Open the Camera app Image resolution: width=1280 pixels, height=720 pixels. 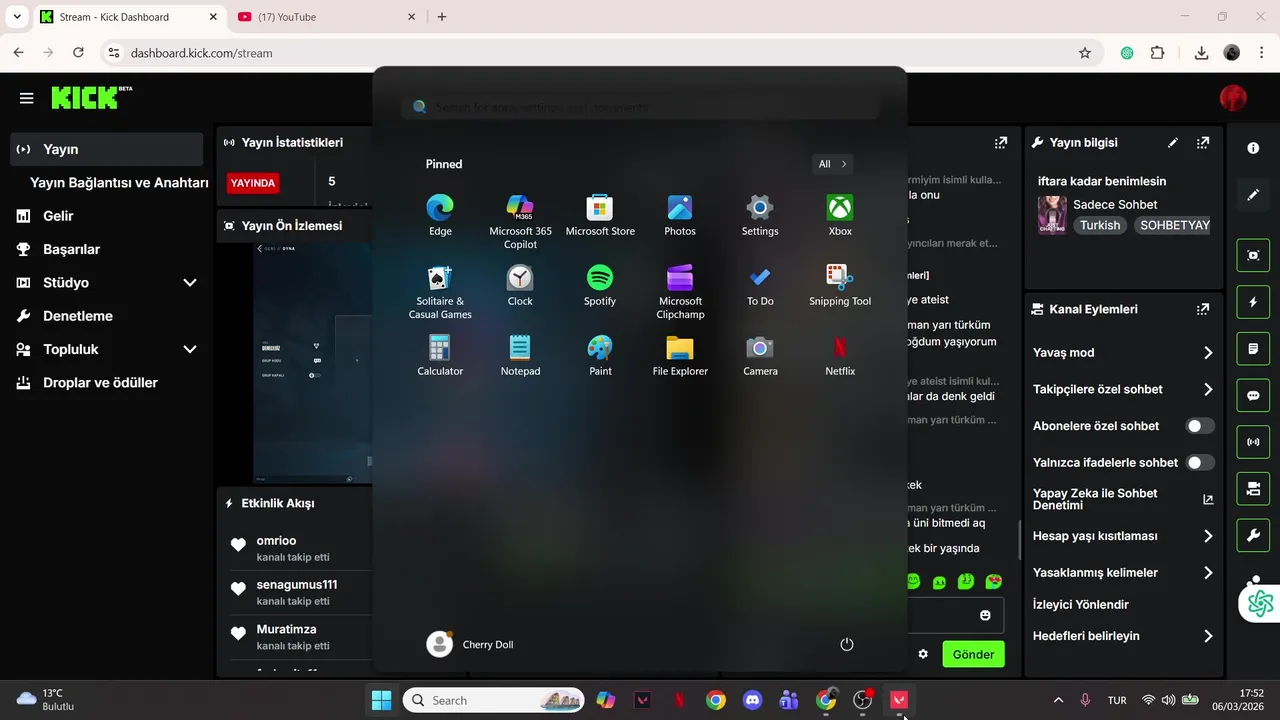pyautogui.click(x=760, y=356)
